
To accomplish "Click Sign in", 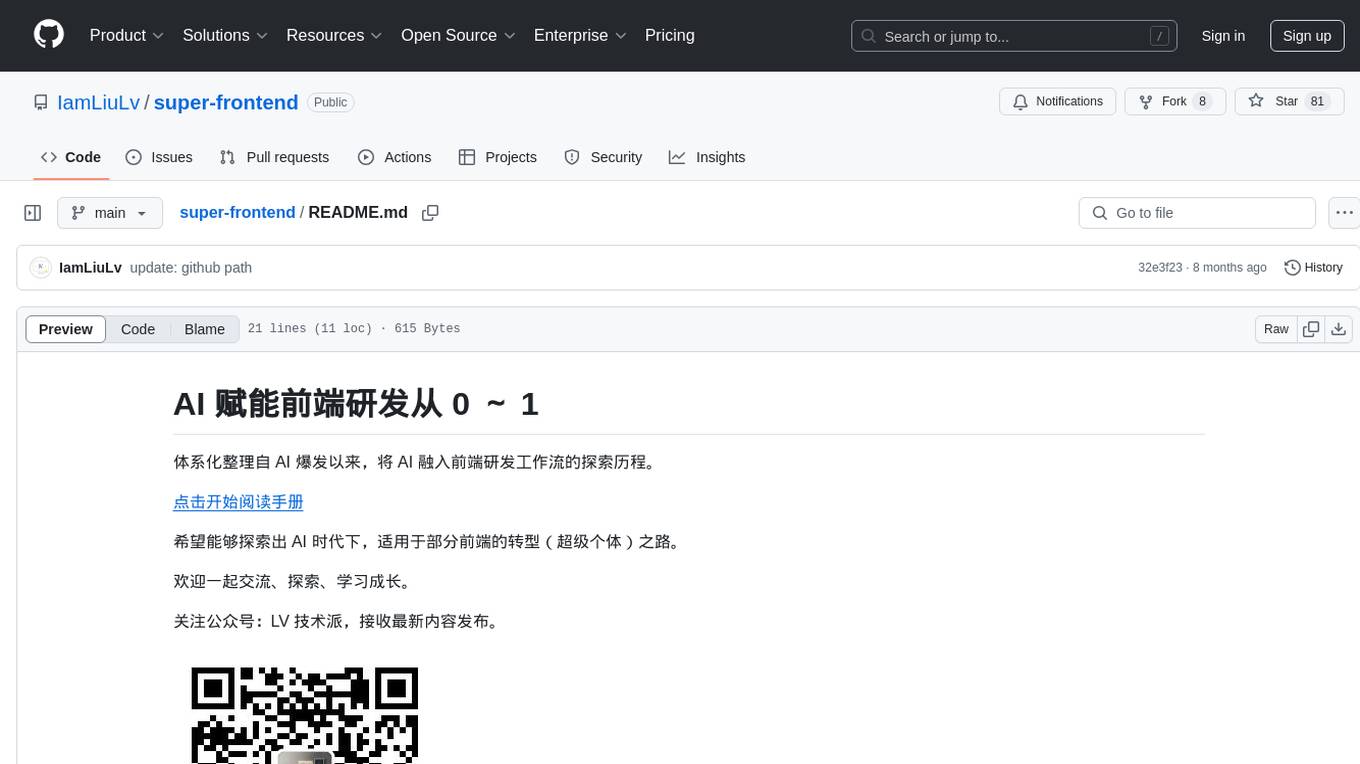I will click(1223, 36).
